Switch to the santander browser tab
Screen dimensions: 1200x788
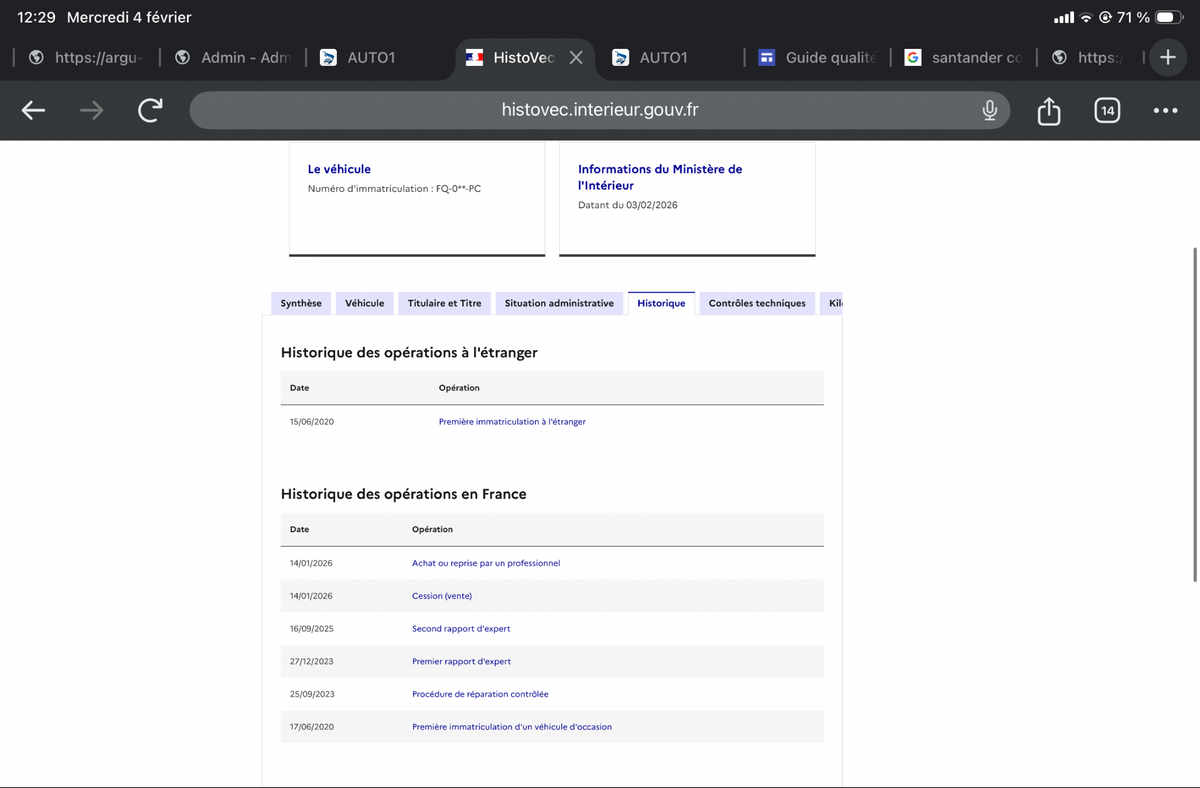963,58
